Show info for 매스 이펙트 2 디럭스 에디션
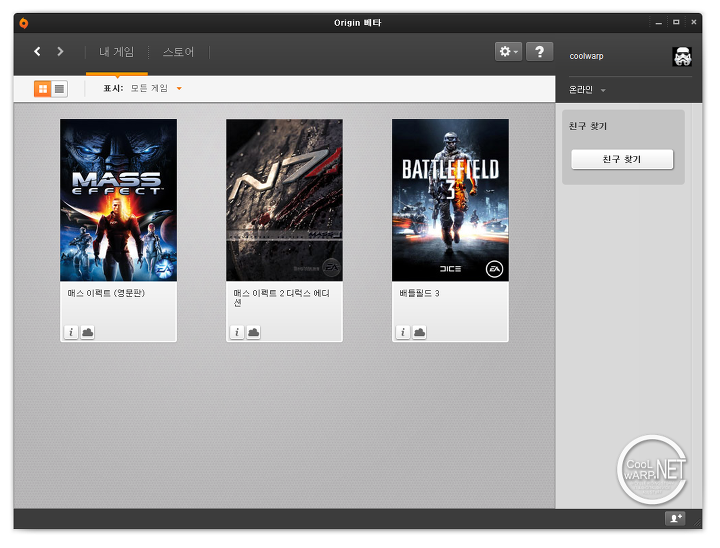The image size is (720, 548). tap(236, 332)
